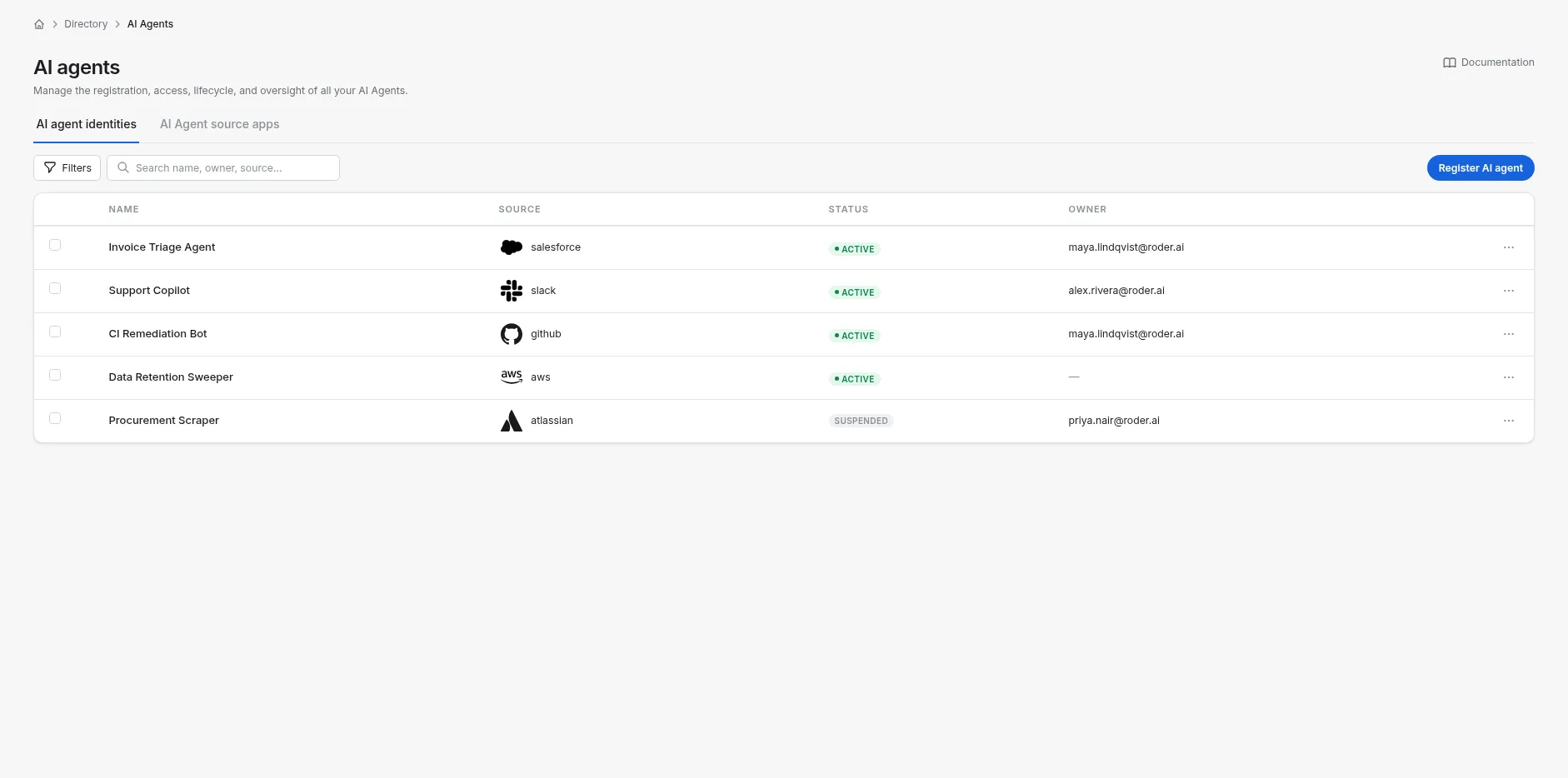The width and height of the screenshot is (1568, 778).
Task: Click the github source label
Action: pos(546,334)
